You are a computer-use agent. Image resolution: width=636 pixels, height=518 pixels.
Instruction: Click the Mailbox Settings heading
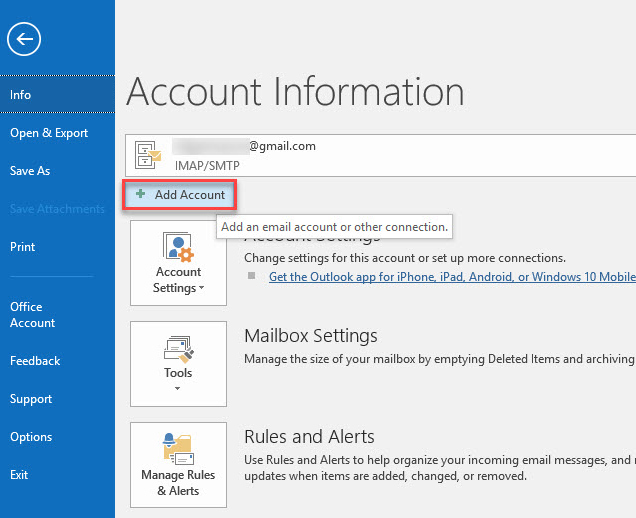click(311, 336)
